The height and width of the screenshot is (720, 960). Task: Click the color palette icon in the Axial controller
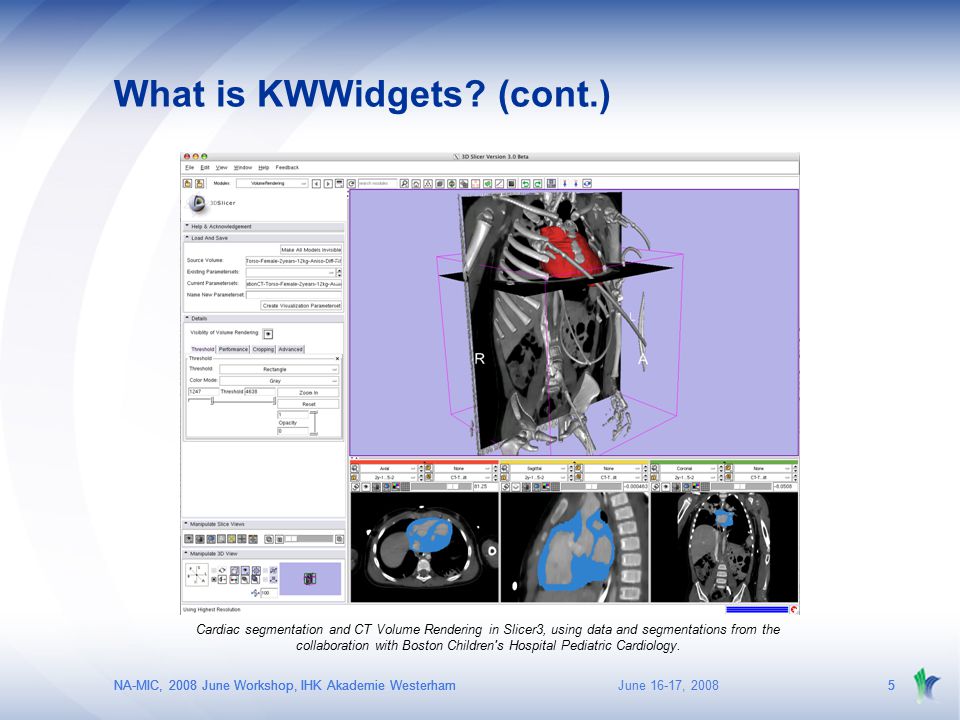tap(396, 487)
